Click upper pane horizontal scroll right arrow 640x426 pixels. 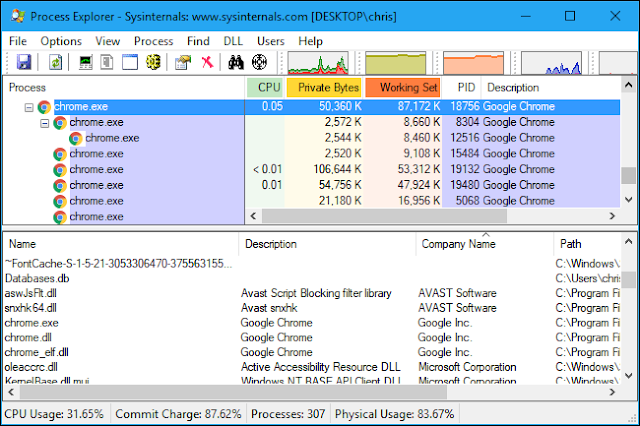coord(612,216)
